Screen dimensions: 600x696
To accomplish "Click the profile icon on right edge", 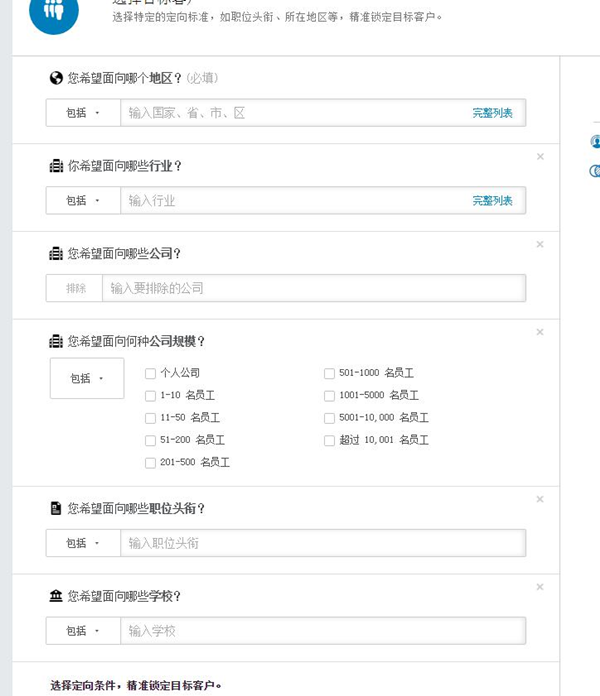I will tap(595, 142).
